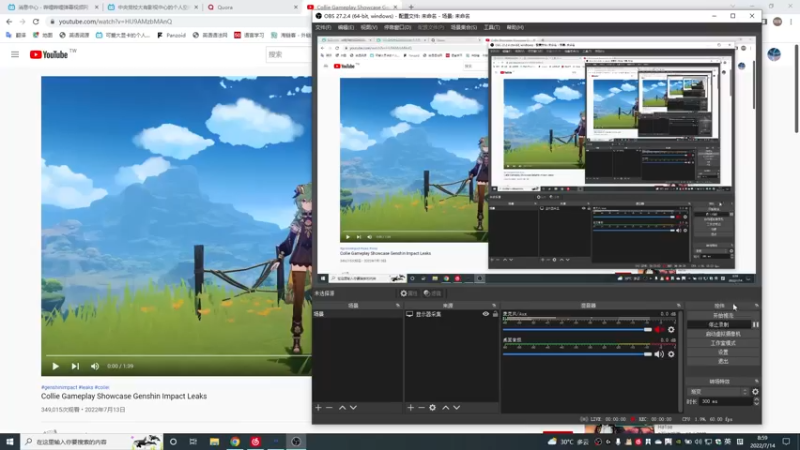This screenshot has width=800, height=450.
Task: Open the View menu in OBS
Action: coord(369,28)
